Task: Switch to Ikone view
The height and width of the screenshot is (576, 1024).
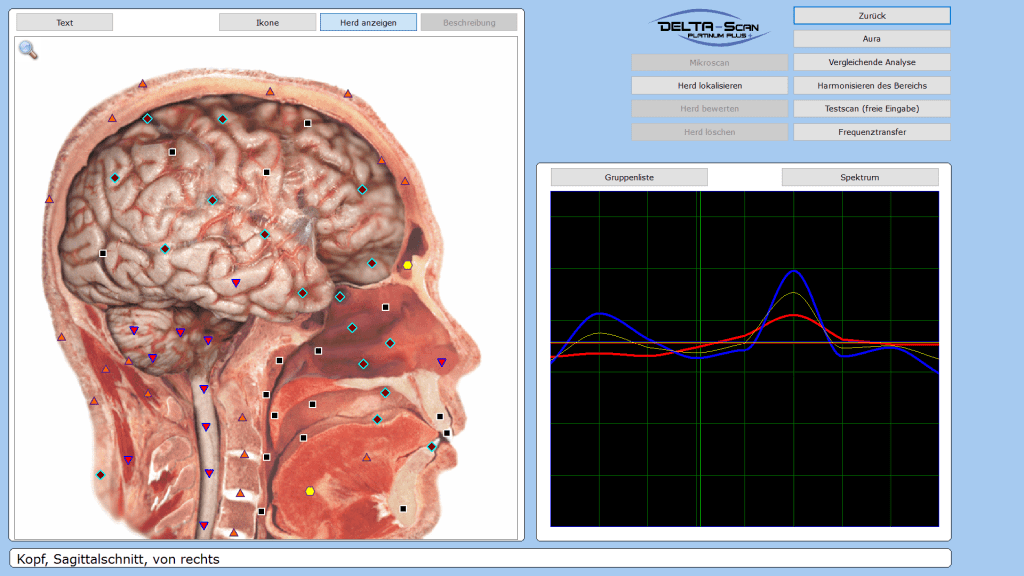Action: (x=267, y=22)
